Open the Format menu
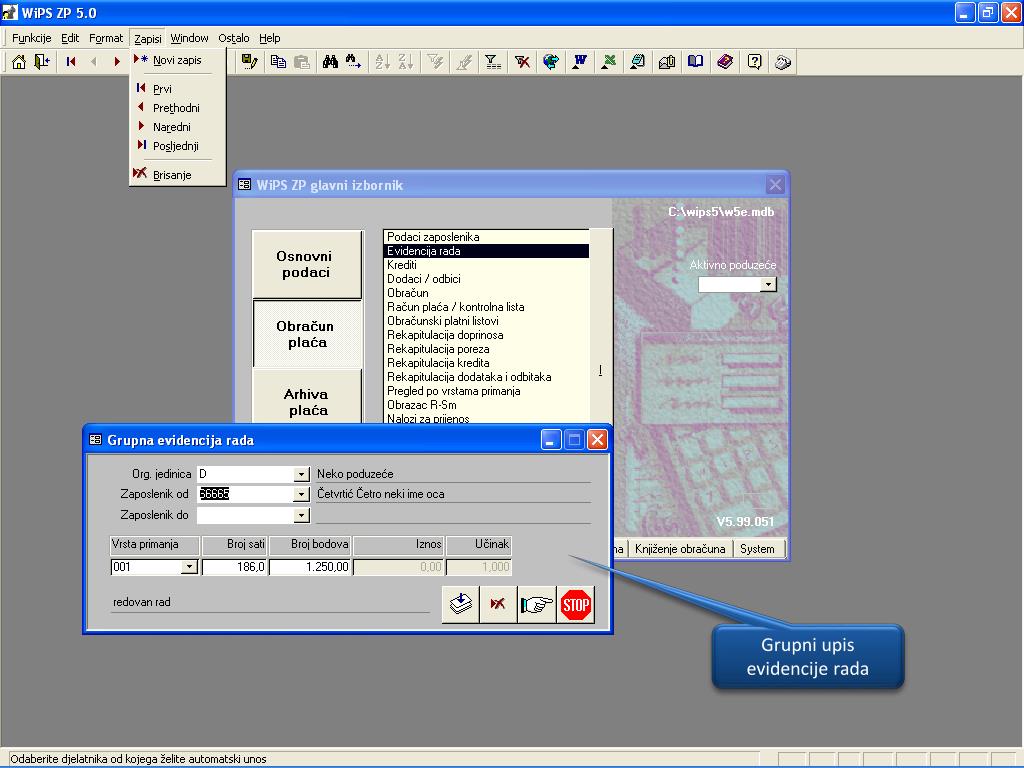Screen dimensions: 1024x768 [106, 38]
